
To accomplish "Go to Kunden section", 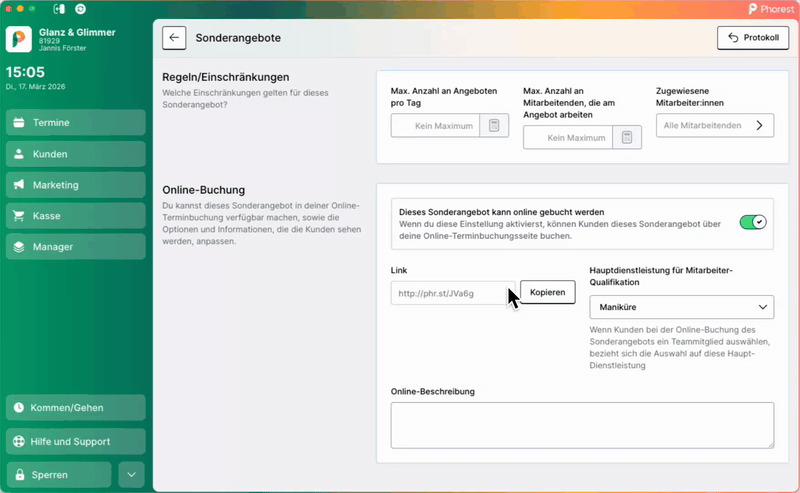I will click(x=76, y=154).
